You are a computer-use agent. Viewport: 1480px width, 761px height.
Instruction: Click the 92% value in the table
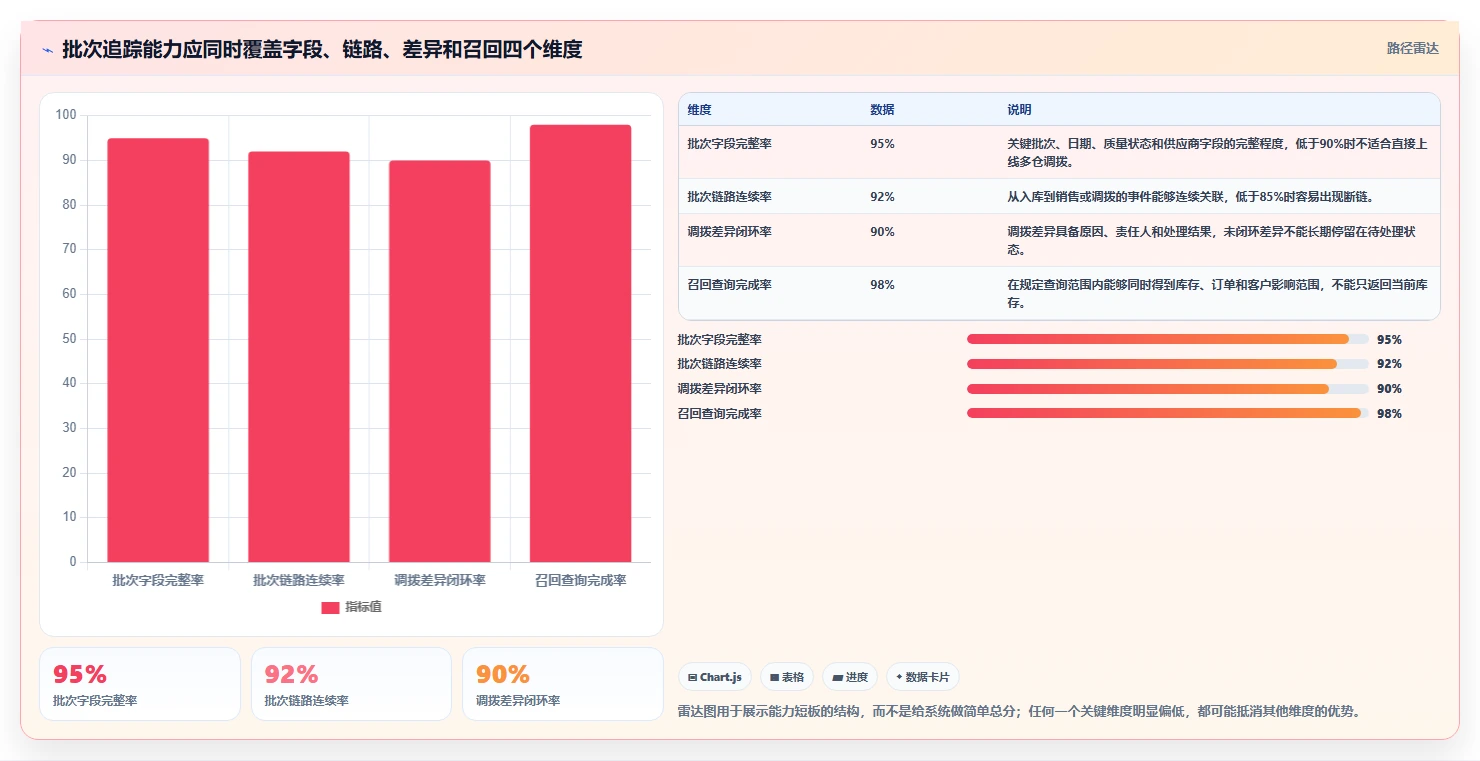pyautogui.click(x=882, y=197)
